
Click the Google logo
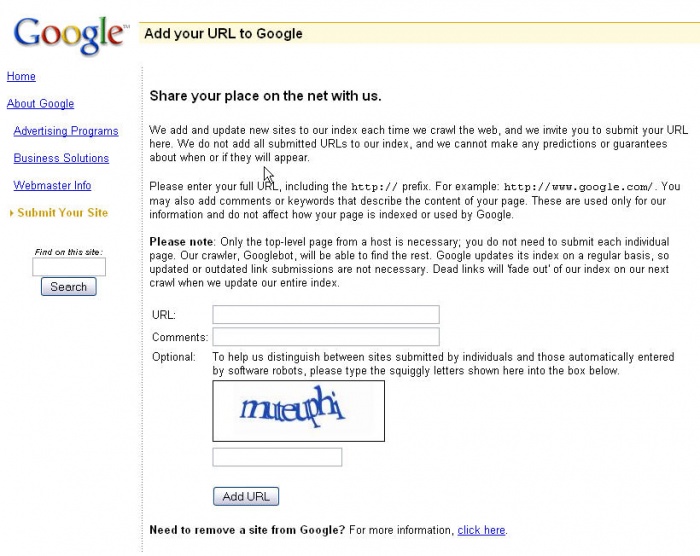[x=69, y=34]
